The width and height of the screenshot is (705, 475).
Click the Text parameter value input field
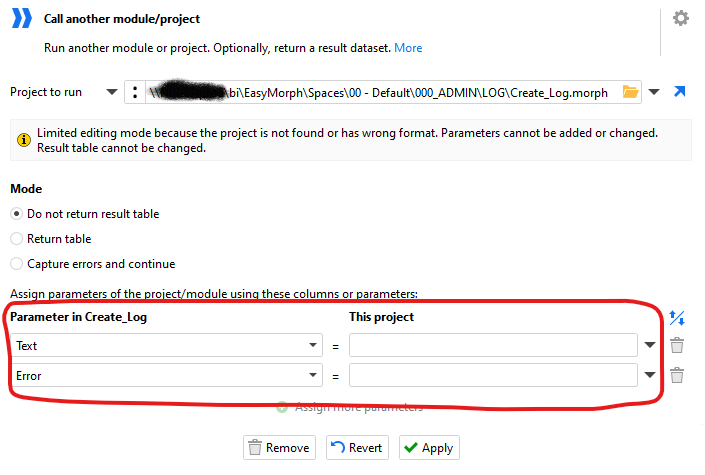point(493,345)
